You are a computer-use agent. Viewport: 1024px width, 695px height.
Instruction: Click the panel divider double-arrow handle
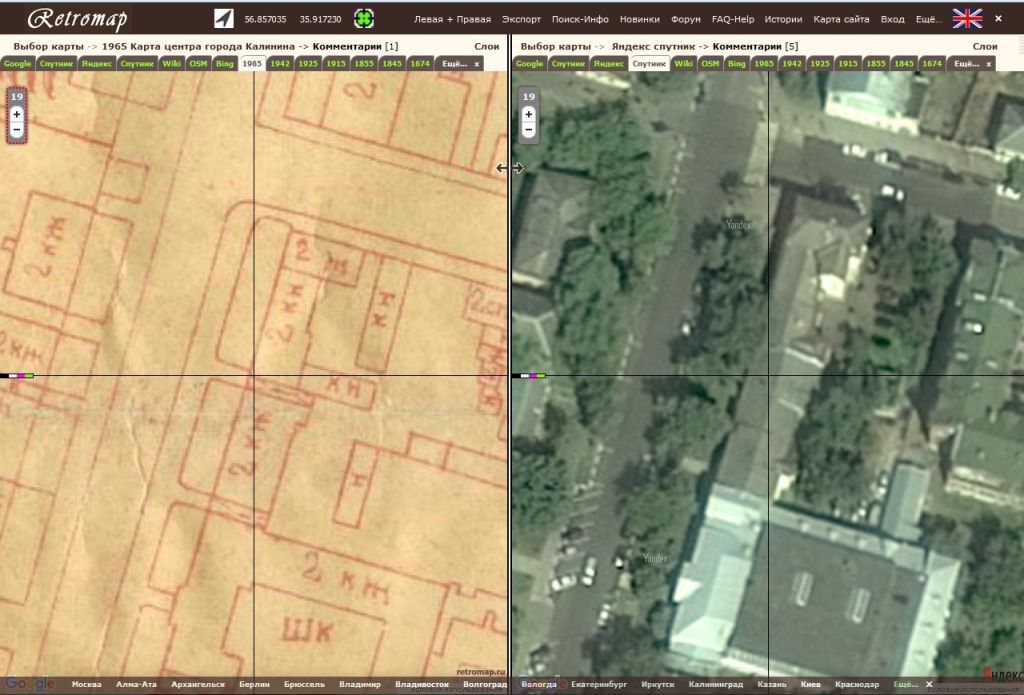point(510,168)
